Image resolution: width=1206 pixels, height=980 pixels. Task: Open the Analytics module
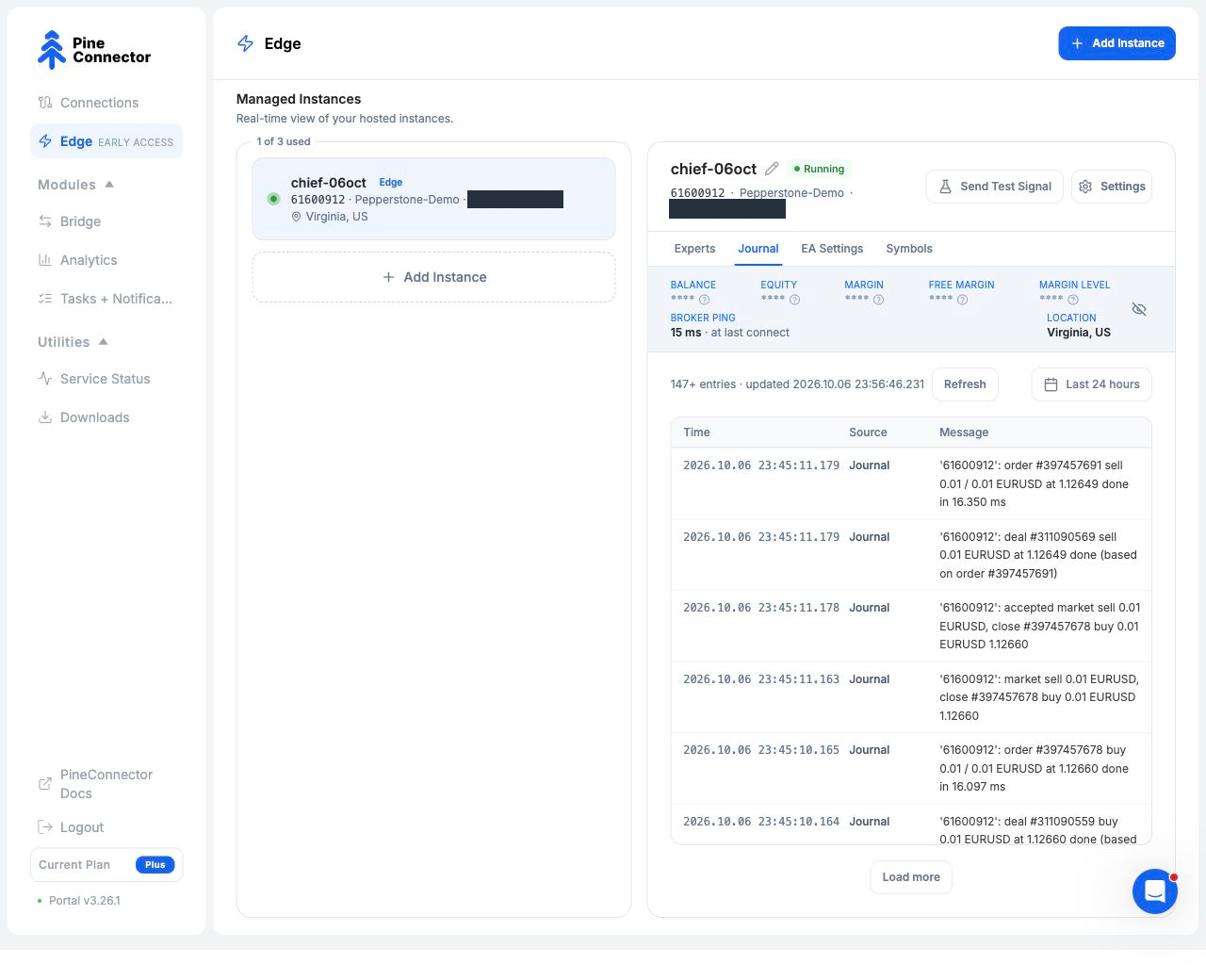coord(106,260)
